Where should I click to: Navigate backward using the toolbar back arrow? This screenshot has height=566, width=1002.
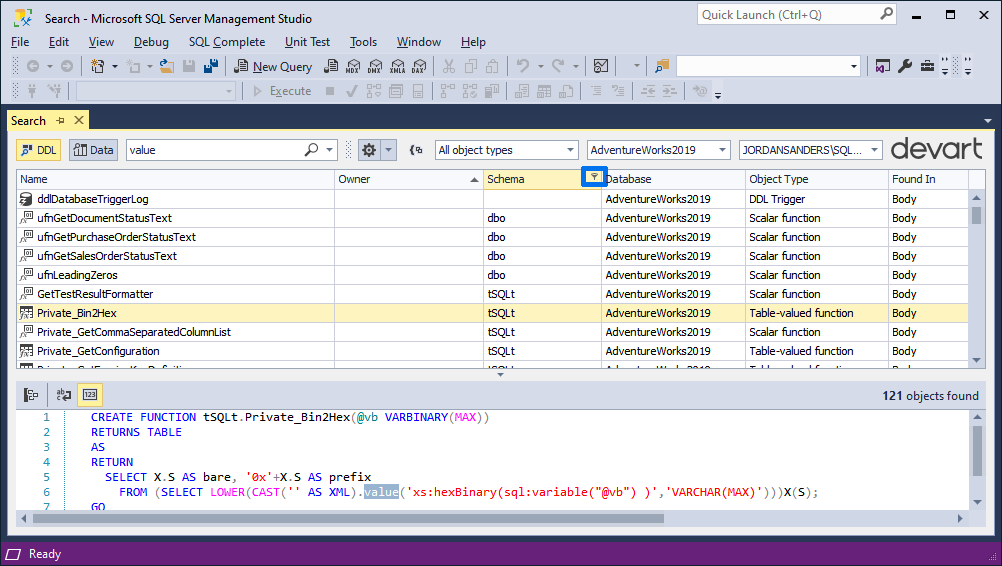click(x=33, y=66)
